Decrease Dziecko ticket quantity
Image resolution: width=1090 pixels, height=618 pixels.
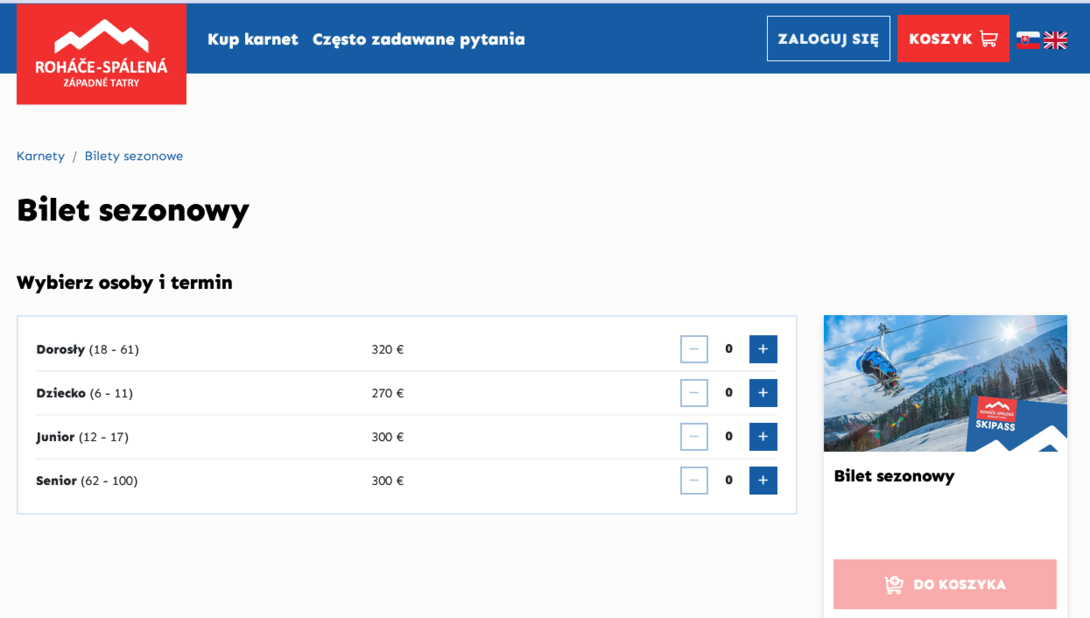pos(694,393)
